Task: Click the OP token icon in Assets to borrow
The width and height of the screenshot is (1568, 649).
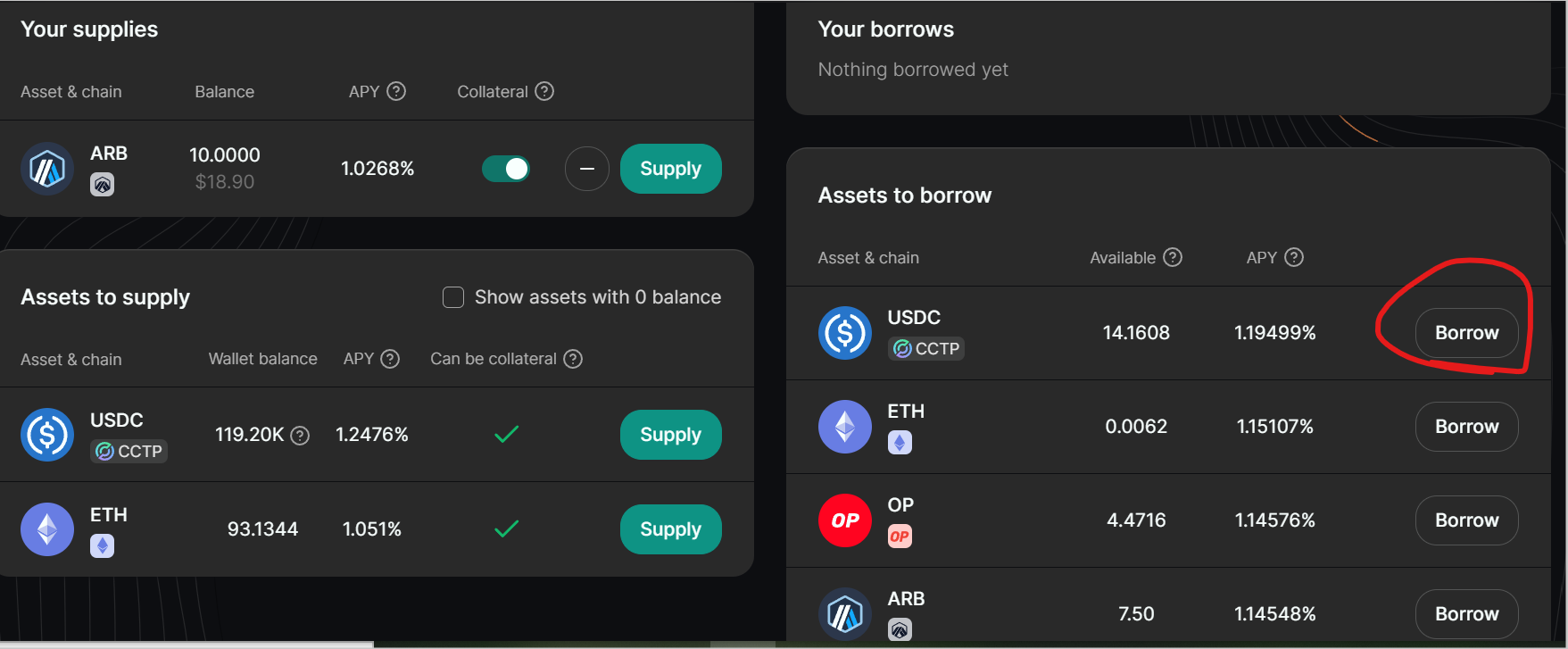Action: [x=844, y=520]
